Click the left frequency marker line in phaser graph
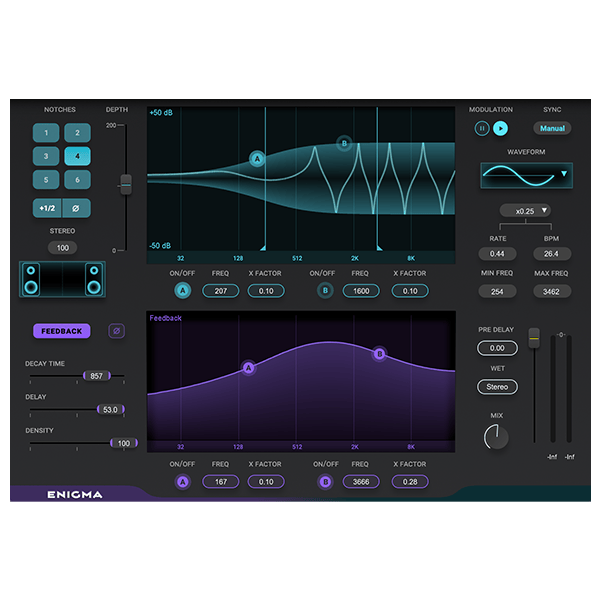The height and width of the screenshot is (600, 600). pos(265,179)
